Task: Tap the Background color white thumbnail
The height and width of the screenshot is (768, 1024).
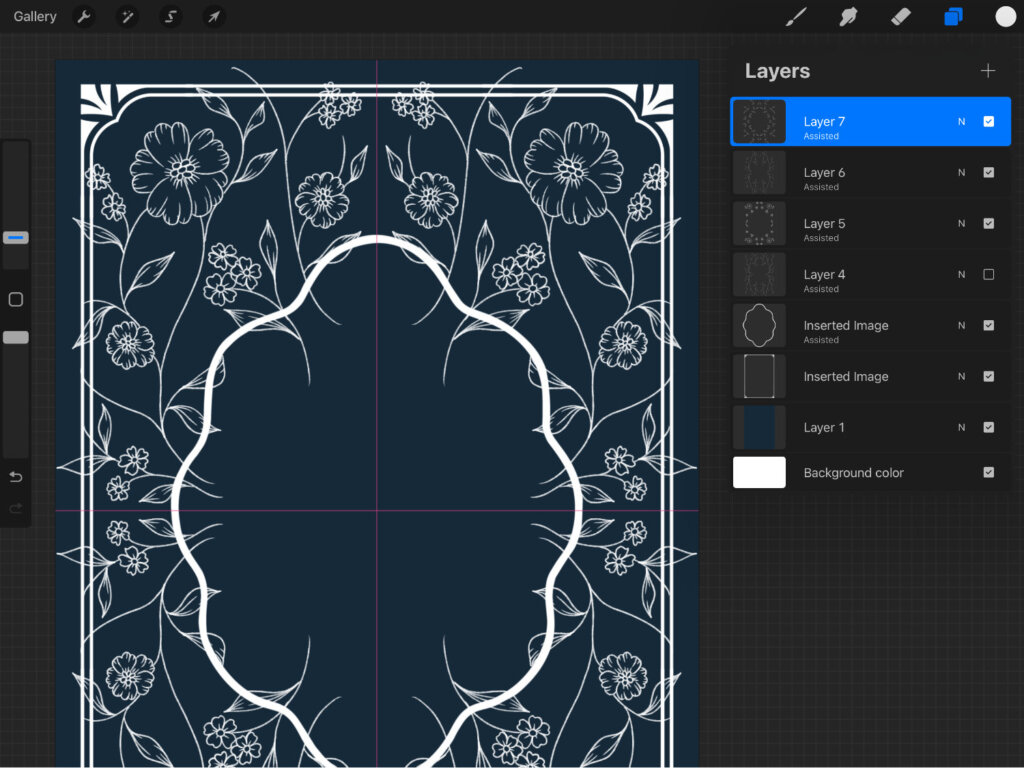Action: 759,473
